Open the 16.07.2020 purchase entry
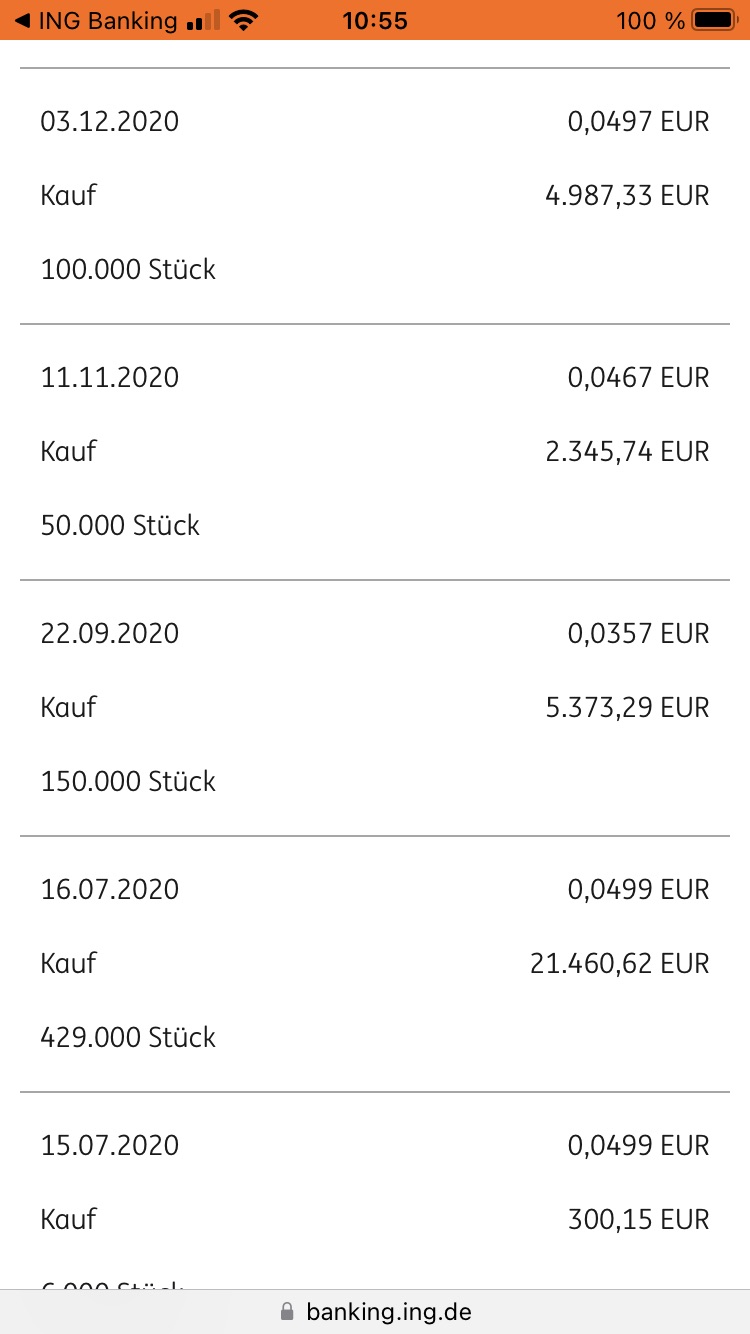Image resolution: width=750 pixels, height=1334 pixels. coord(375,964)
